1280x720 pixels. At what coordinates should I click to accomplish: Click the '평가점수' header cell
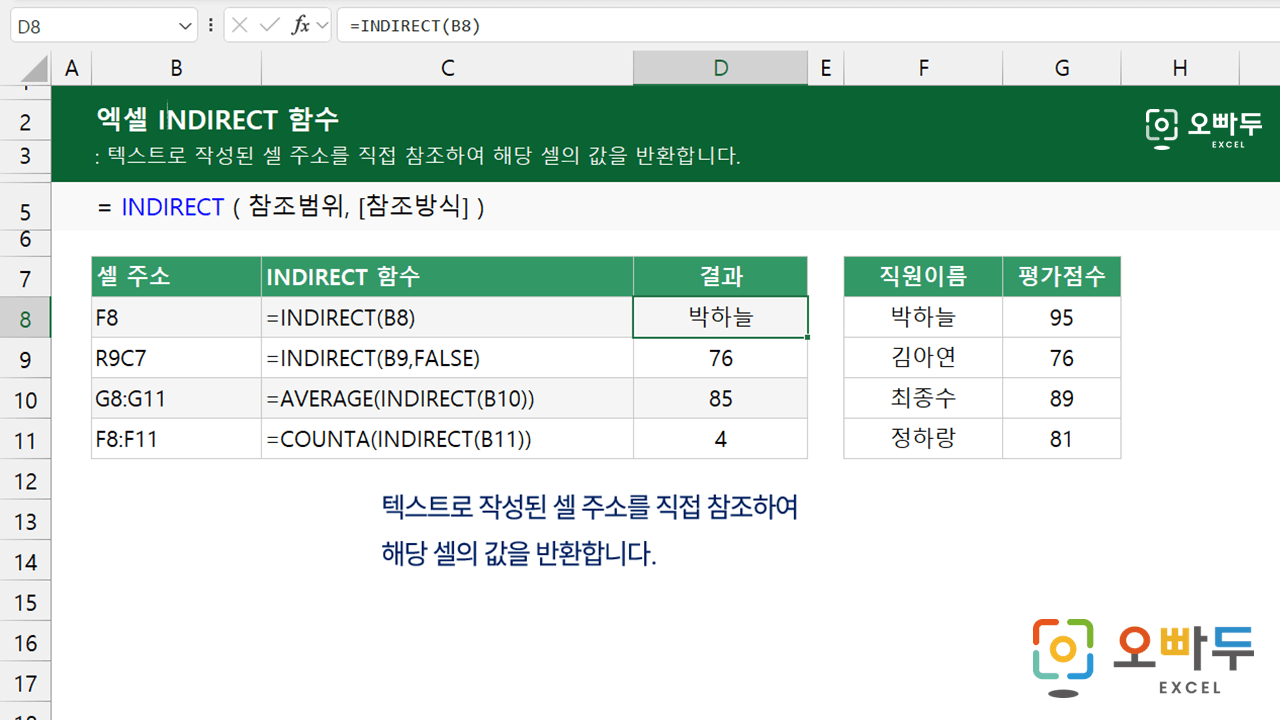click(1061, 277)
